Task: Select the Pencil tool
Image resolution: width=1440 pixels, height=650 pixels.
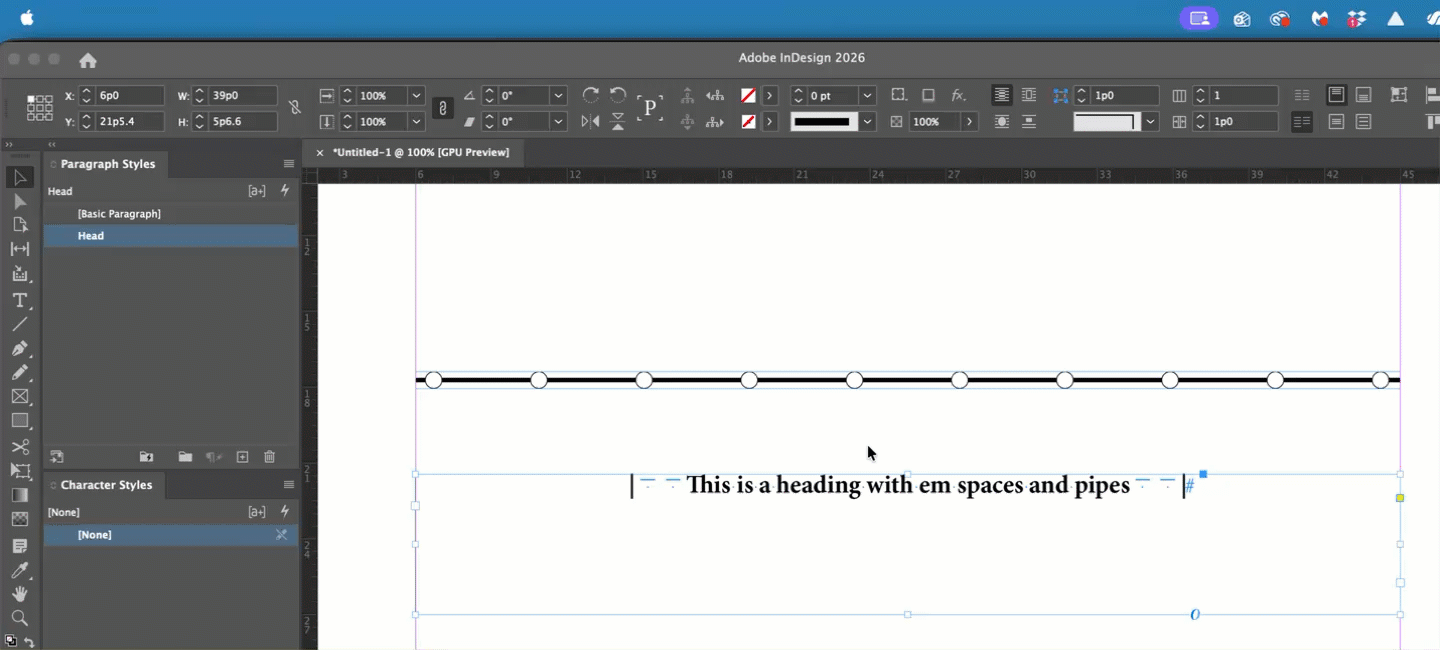Action: (20, 372)
